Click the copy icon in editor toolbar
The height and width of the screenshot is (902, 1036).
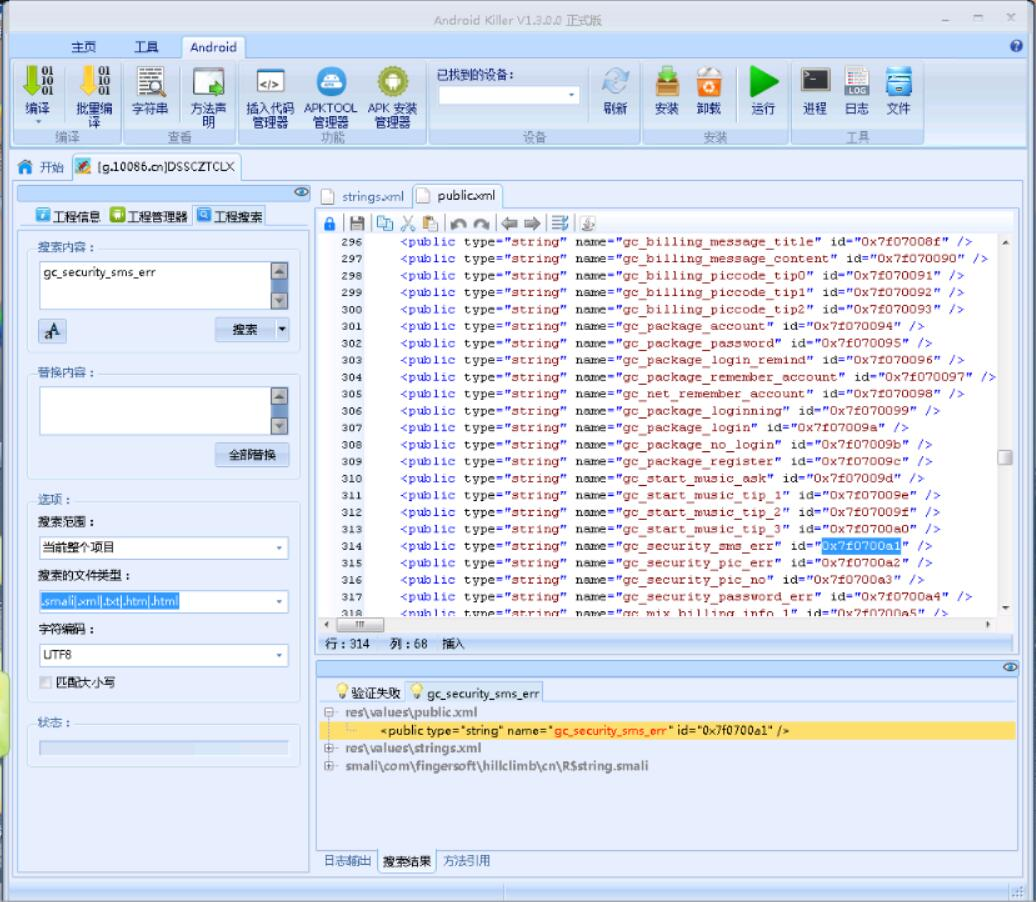(x=385, y=223)
